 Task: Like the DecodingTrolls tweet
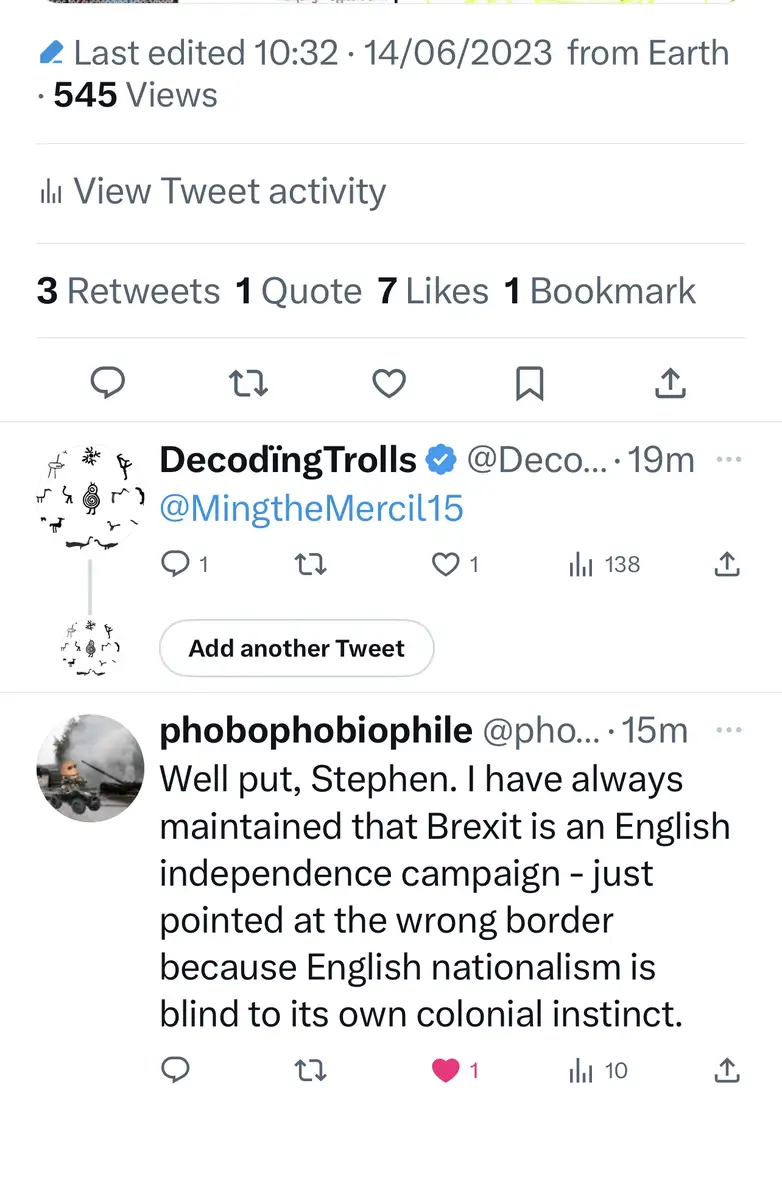coord(446,565)
